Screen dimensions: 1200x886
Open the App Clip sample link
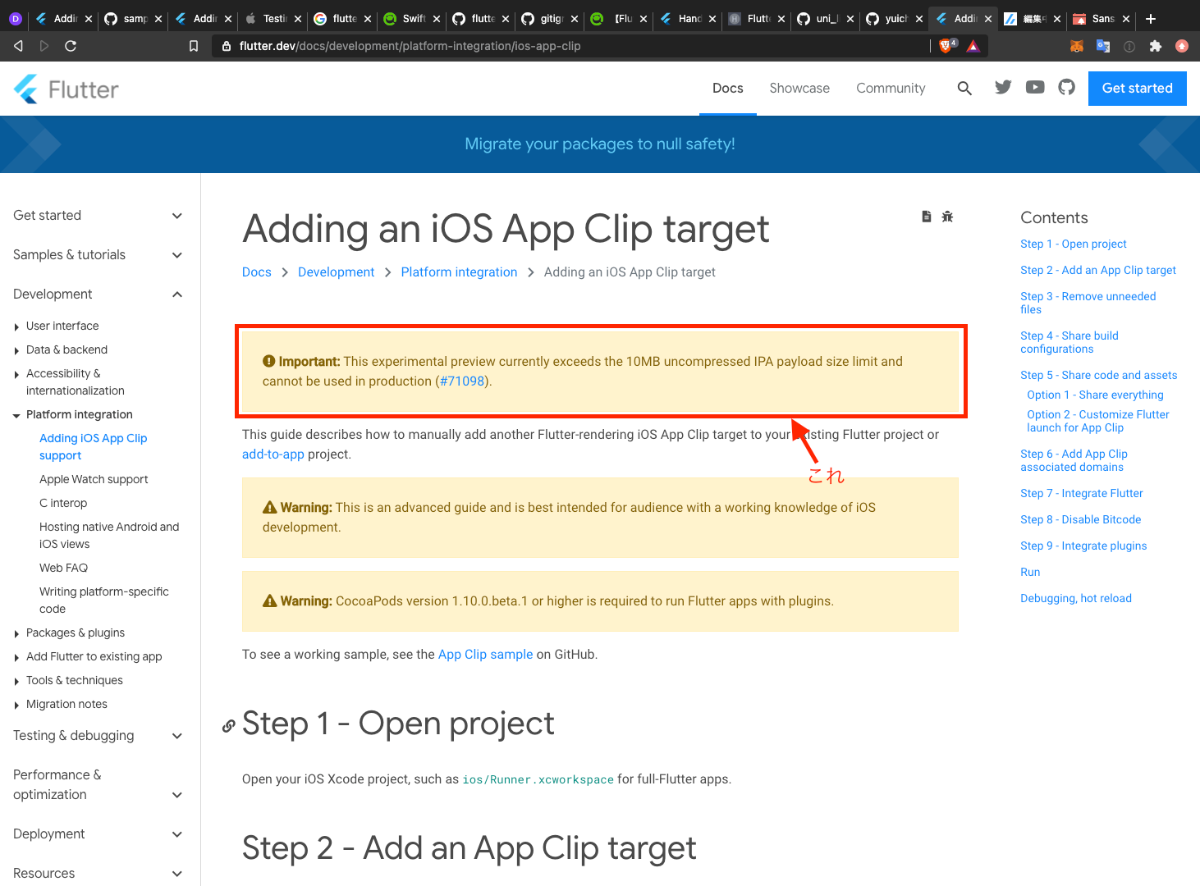coord(485,654)
